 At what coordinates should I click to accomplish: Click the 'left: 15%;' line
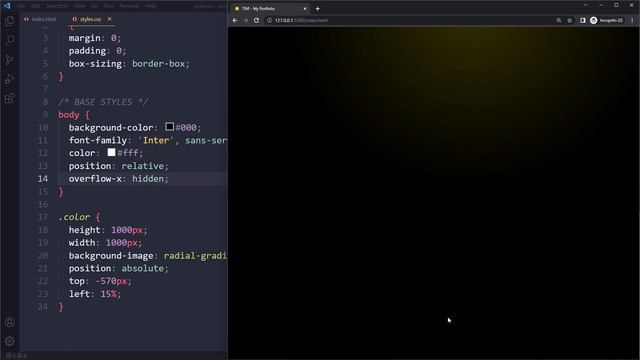click(95, 294)
